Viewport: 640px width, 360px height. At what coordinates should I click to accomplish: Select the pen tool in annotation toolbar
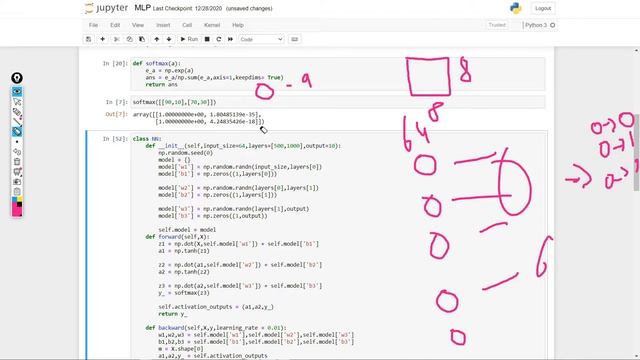17,112
